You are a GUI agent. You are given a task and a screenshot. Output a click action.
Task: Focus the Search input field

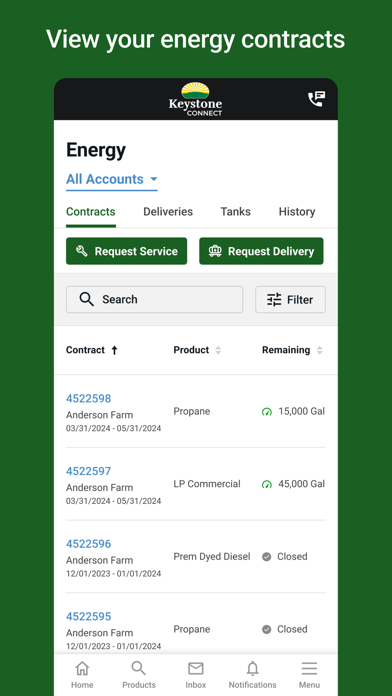pyautogui.click(x=154, y=300)
